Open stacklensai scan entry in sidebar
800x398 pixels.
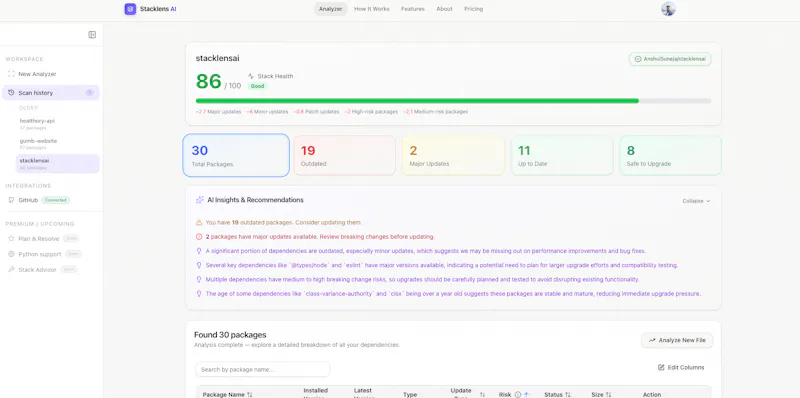click(x=58, y=164)
